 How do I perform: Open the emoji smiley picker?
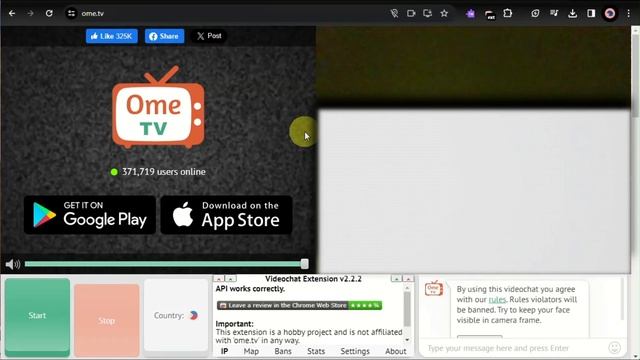[614, 348]
